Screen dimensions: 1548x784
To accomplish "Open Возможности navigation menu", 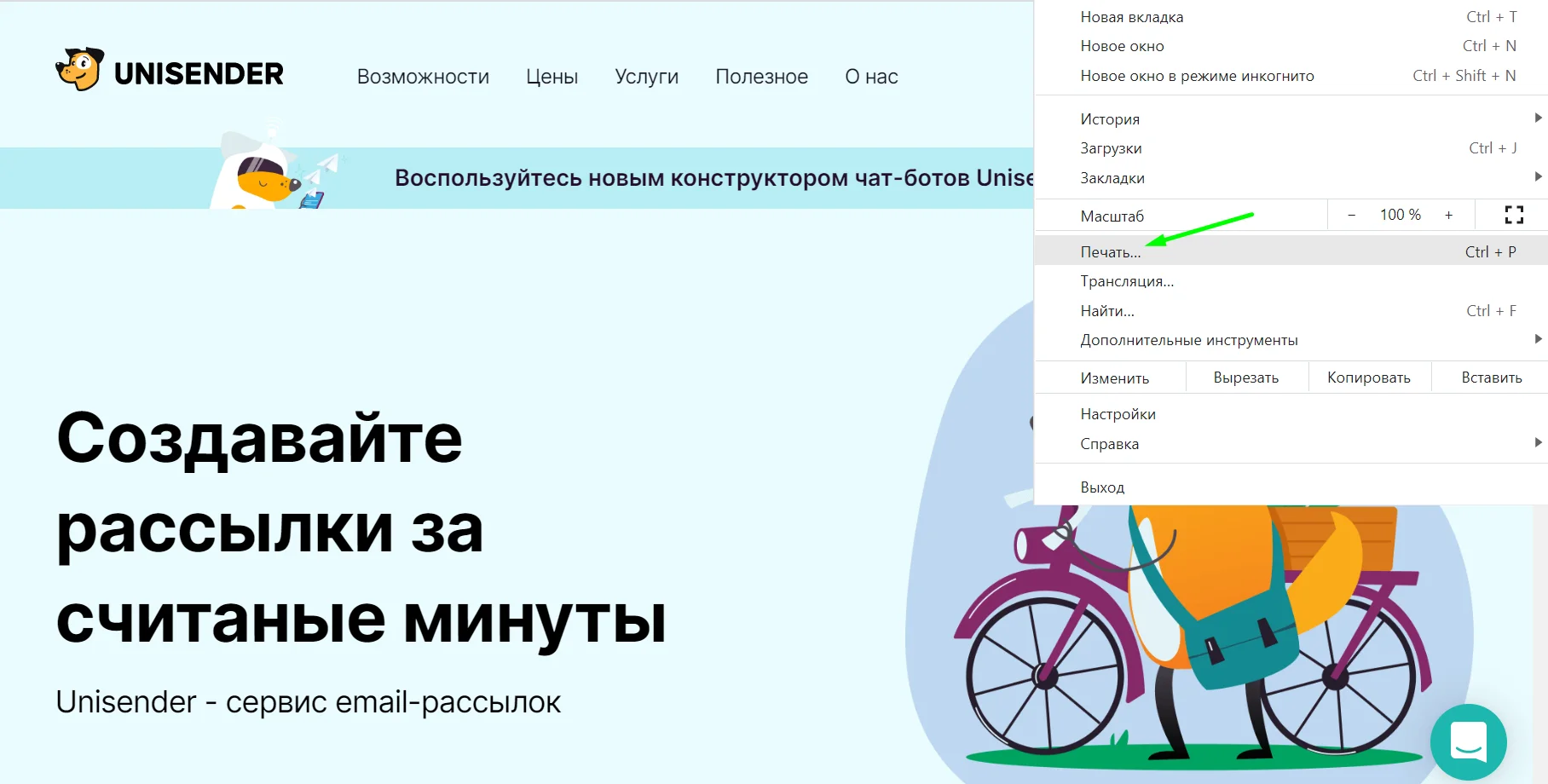I will [423, 77].
